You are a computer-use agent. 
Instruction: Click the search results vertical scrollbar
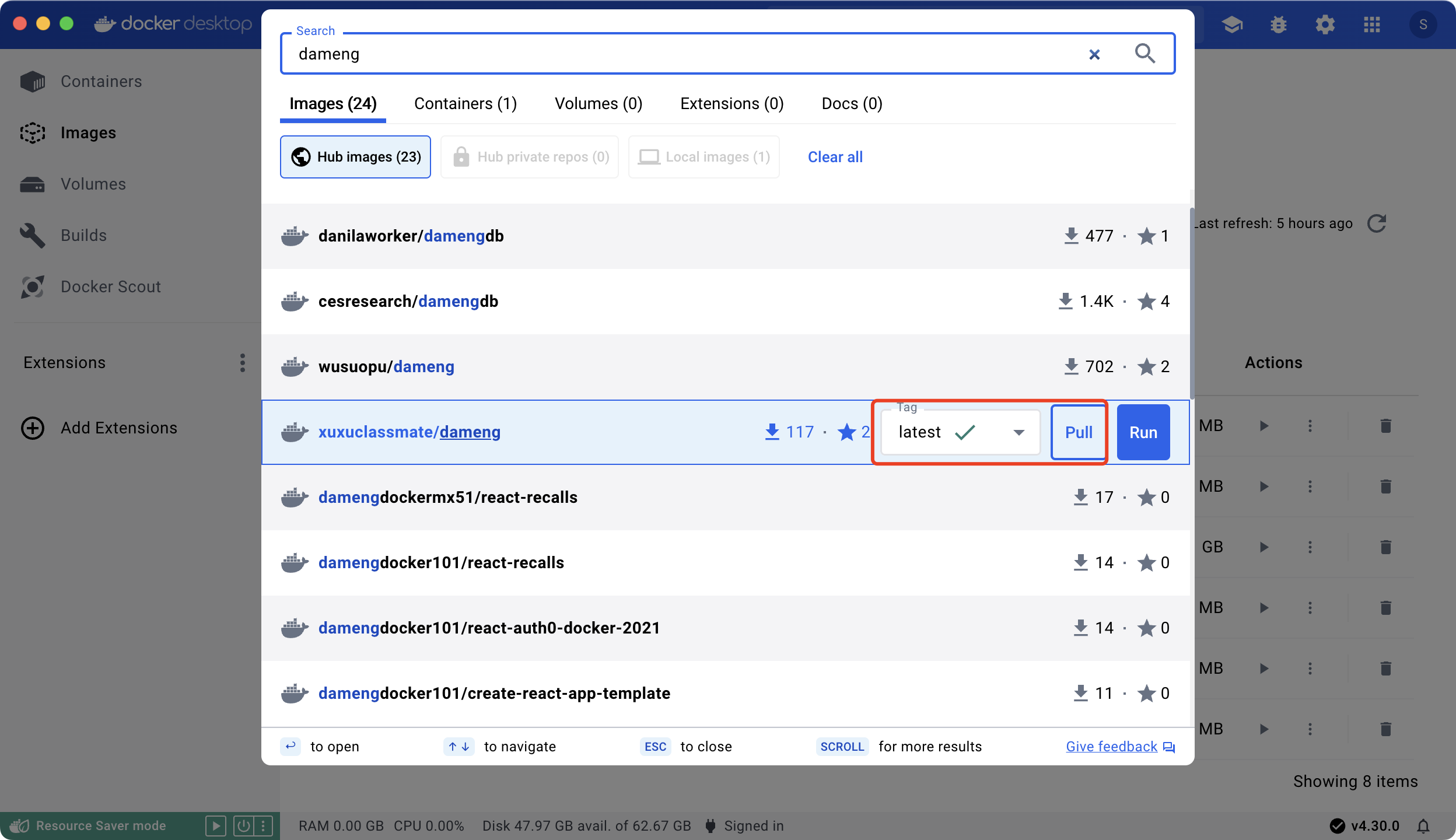(1192, 303)
